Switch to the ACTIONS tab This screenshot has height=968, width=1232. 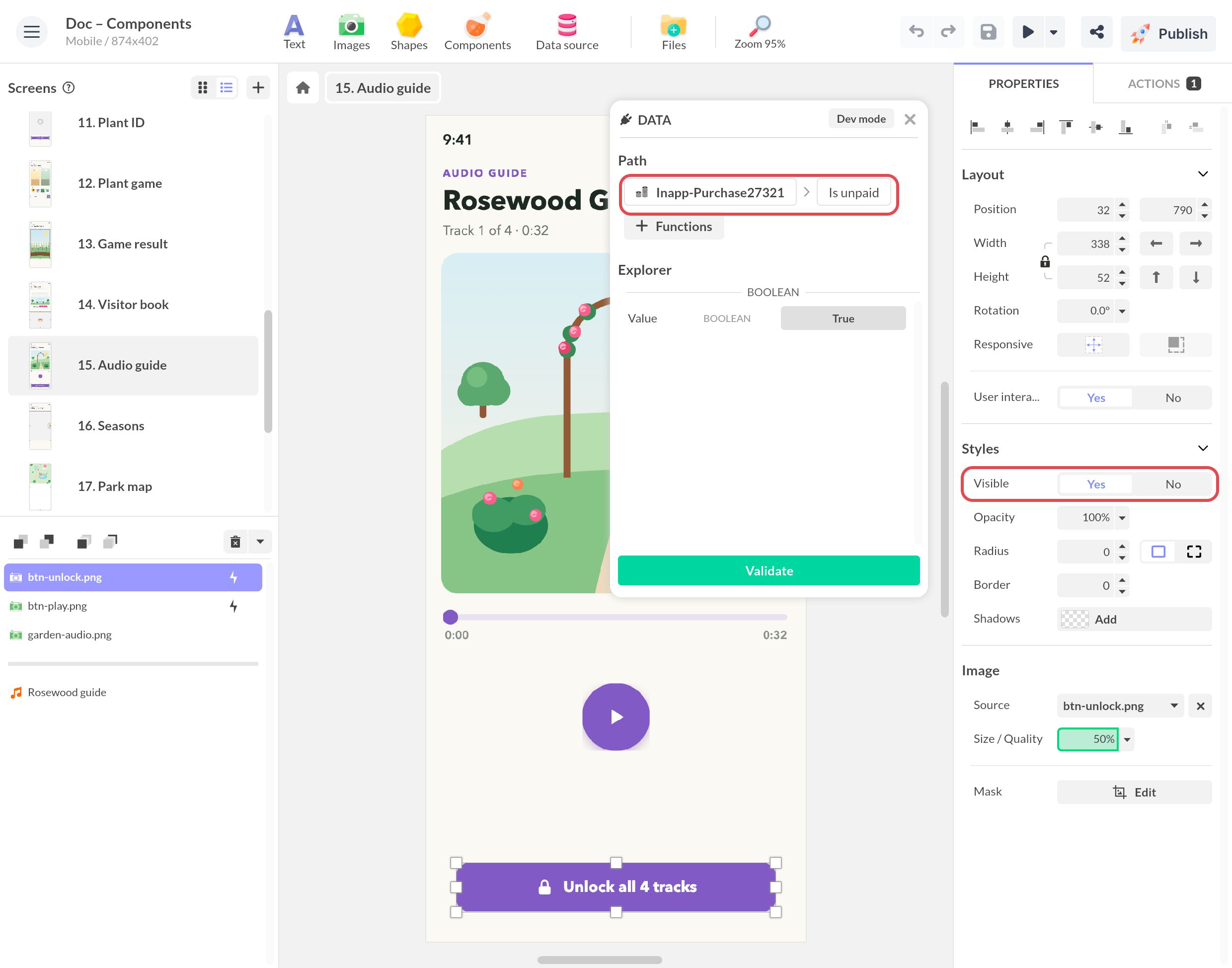click(x=1163, y=83)
